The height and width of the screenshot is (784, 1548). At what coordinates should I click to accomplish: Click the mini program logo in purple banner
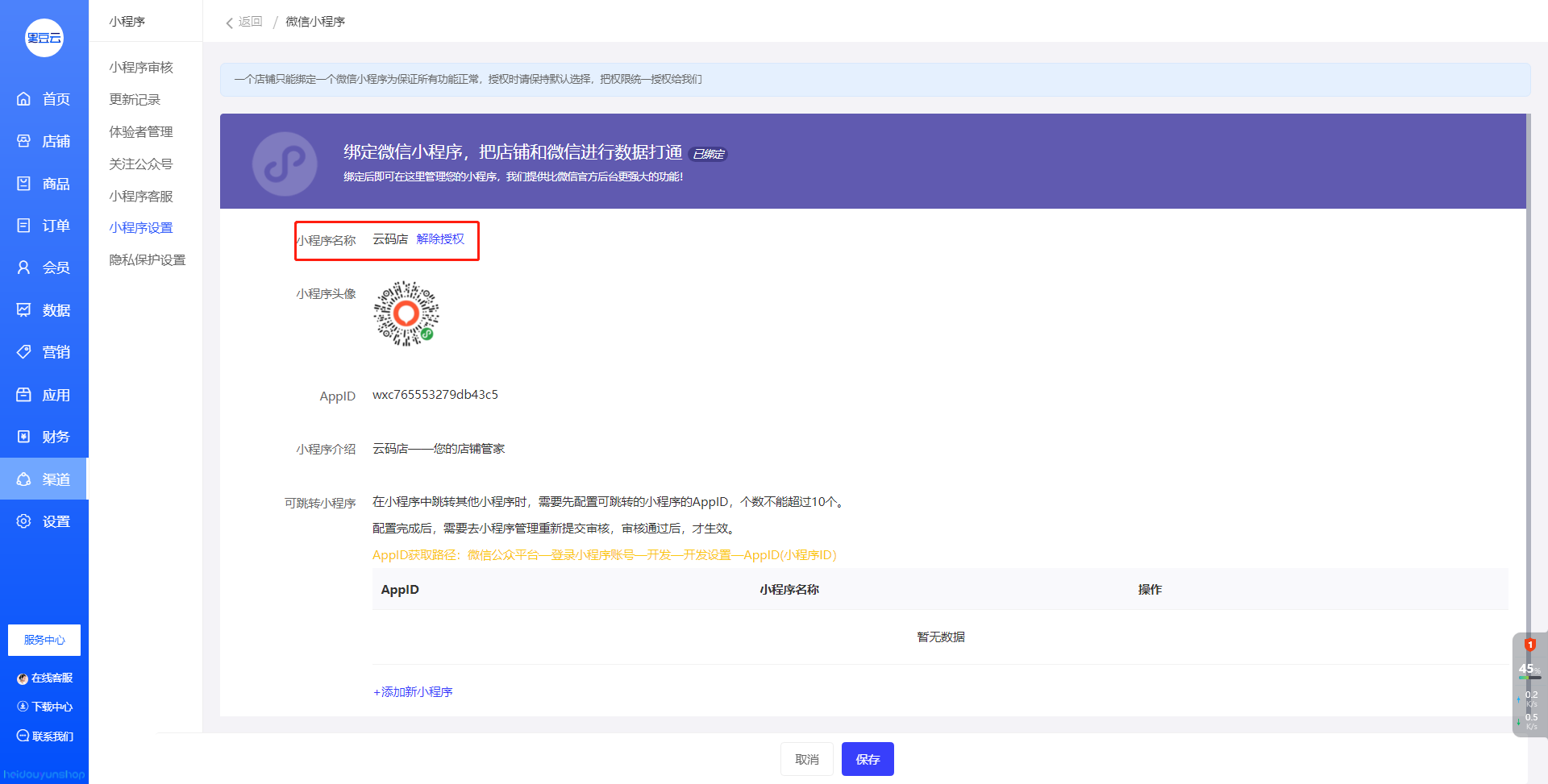(x=285, y=164)
